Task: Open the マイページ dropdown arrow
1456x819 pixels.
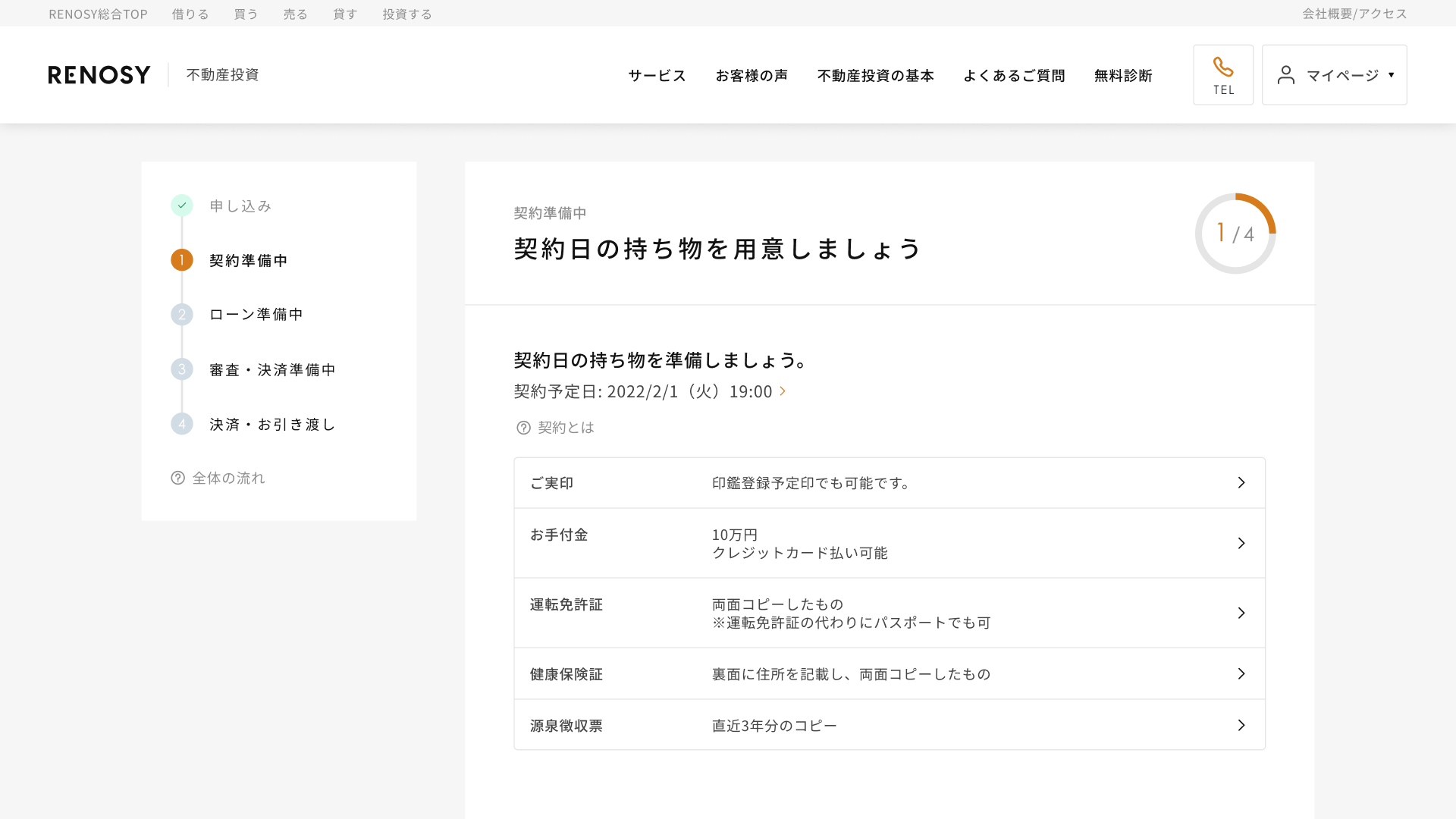Action: [1392, 74]
